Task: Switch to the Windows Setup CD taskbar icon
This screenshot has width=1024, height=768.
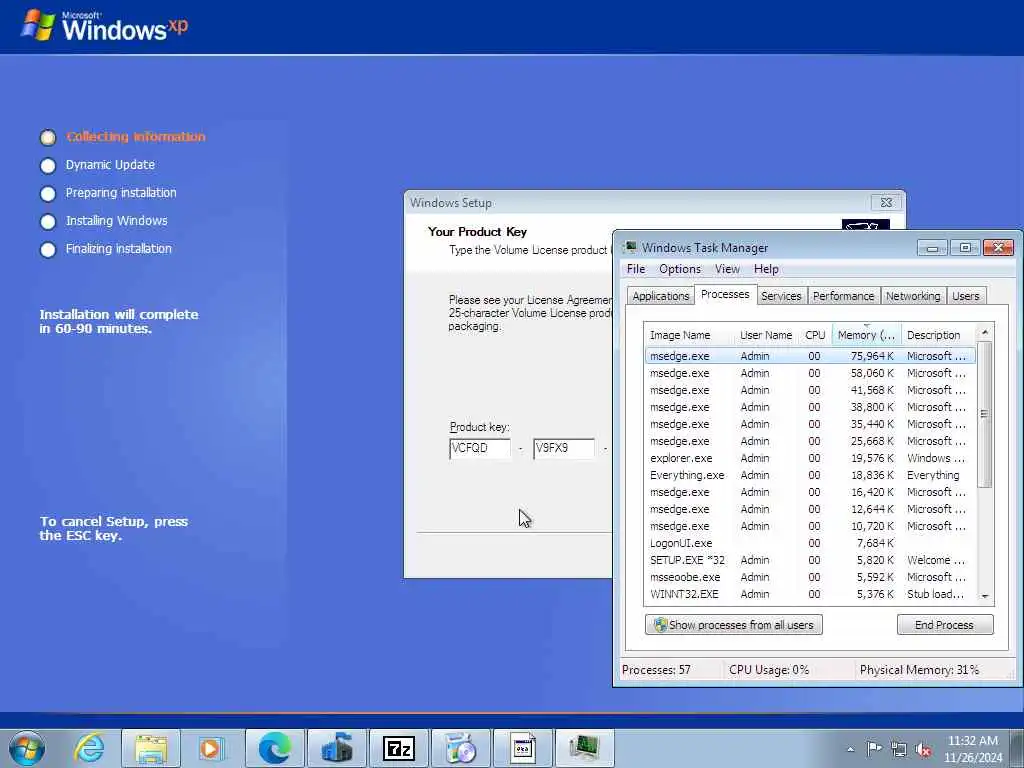Action: pos(460,748)
